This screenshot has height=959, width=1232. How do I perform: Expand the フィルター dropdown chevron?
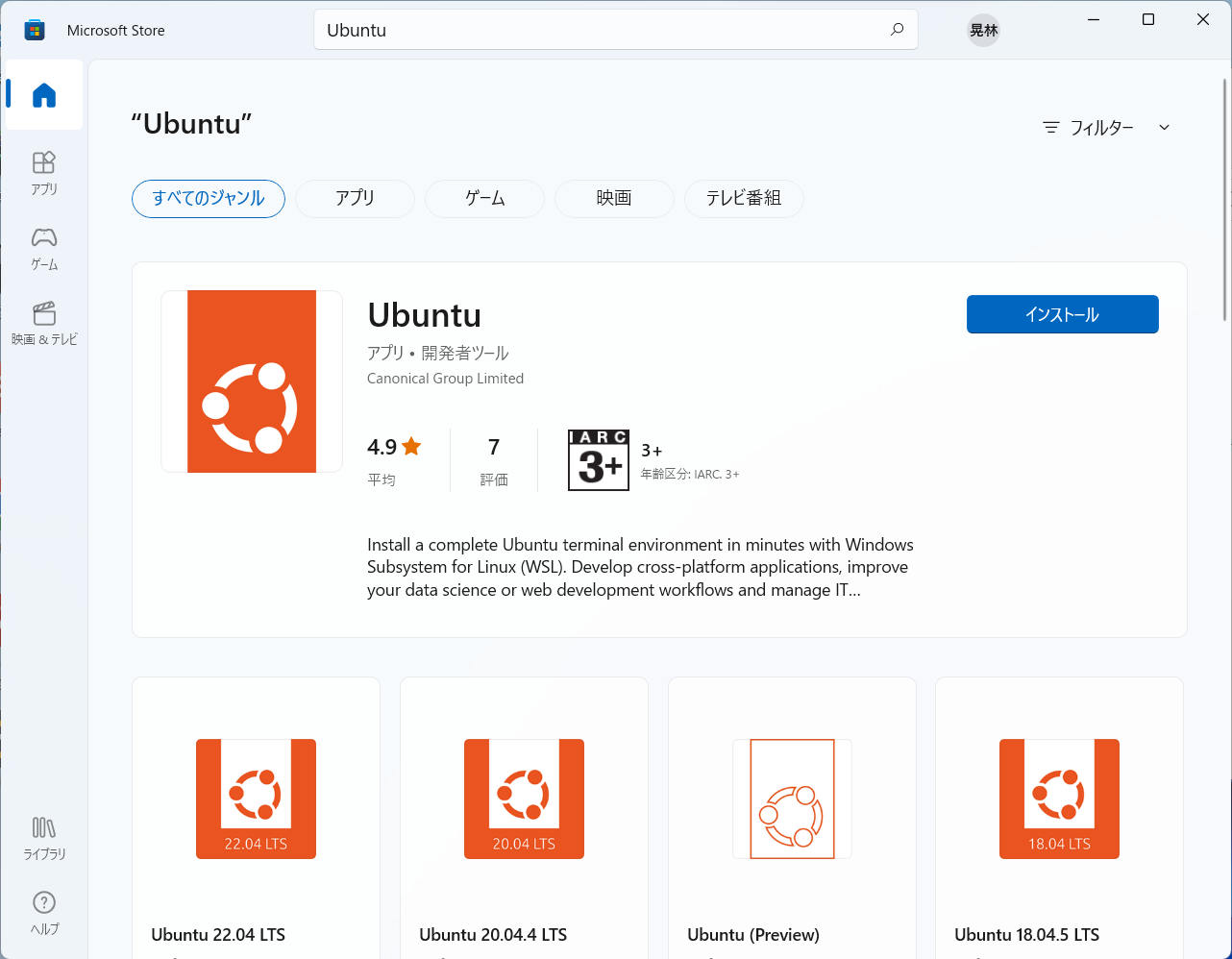pyautogui.click(x=1164, y=127)
